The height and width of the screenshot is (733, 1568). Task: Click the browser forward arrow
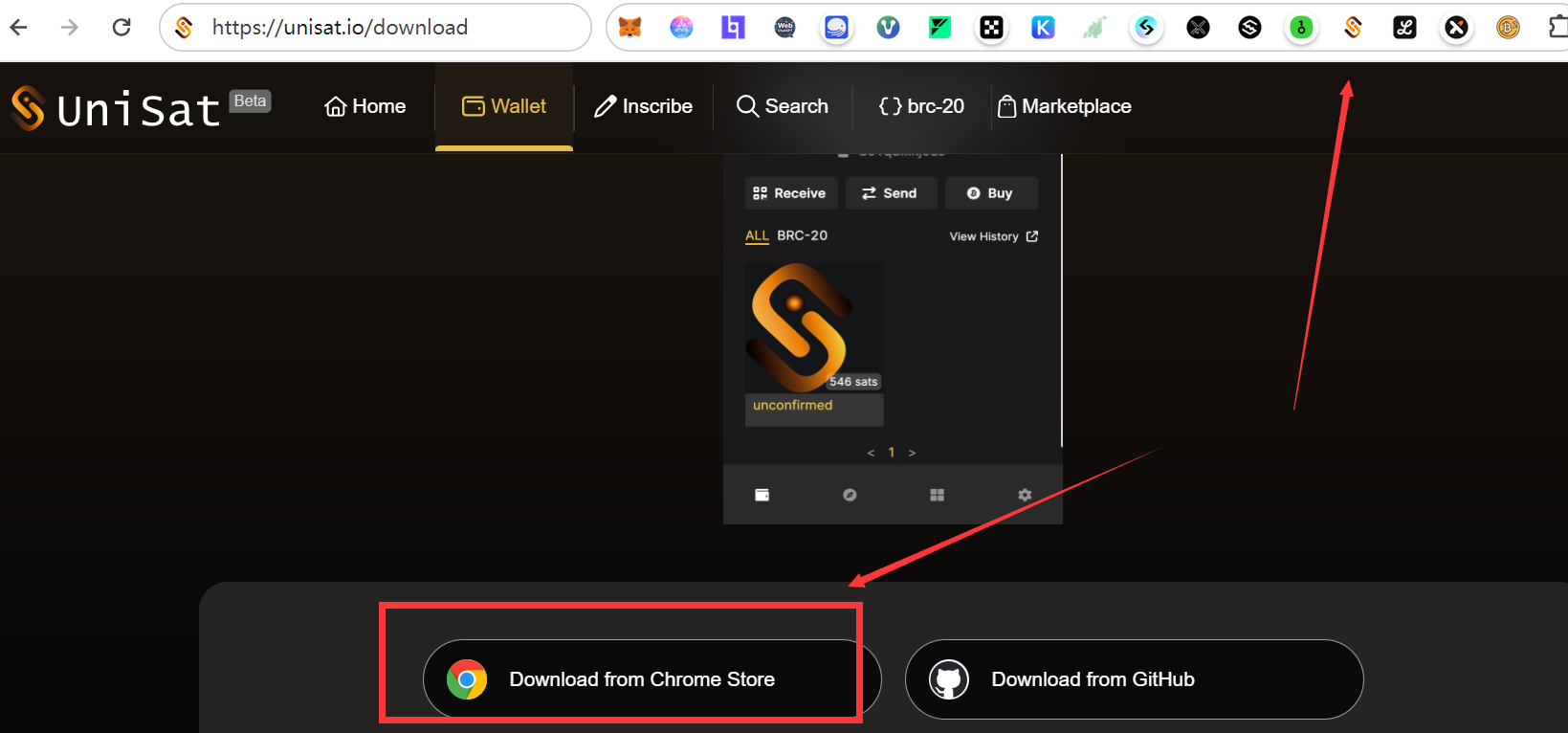click(x=70, y=27)
